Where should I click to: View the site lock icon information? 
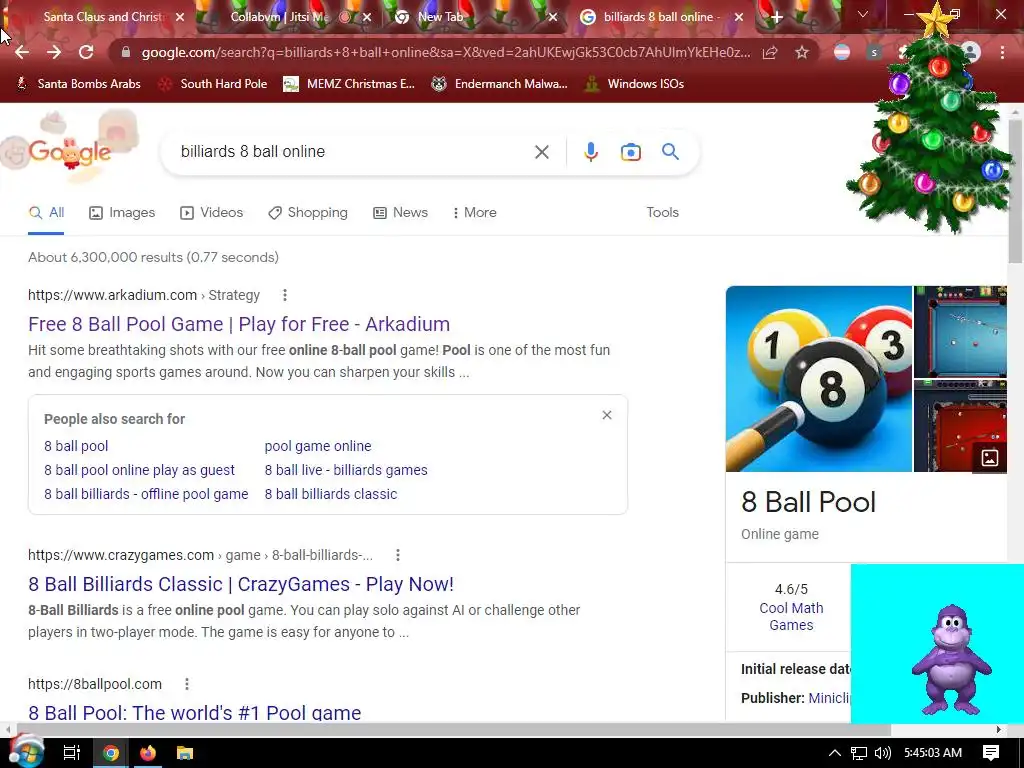click(x=126, y=52)
